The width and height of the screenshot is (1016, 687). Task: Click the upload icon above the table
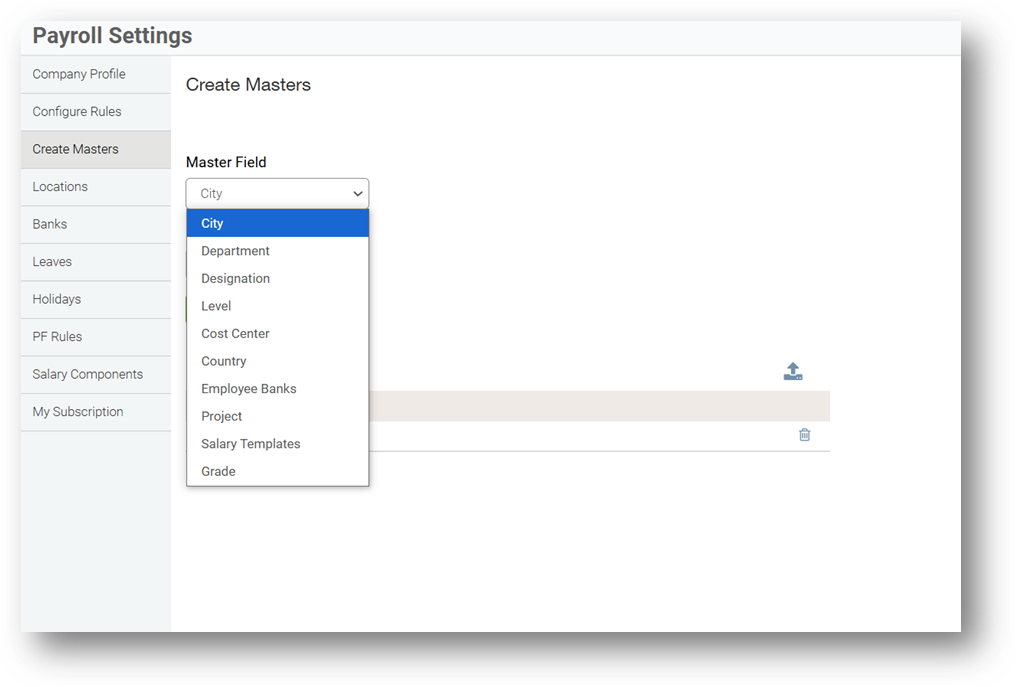(793, 371)
